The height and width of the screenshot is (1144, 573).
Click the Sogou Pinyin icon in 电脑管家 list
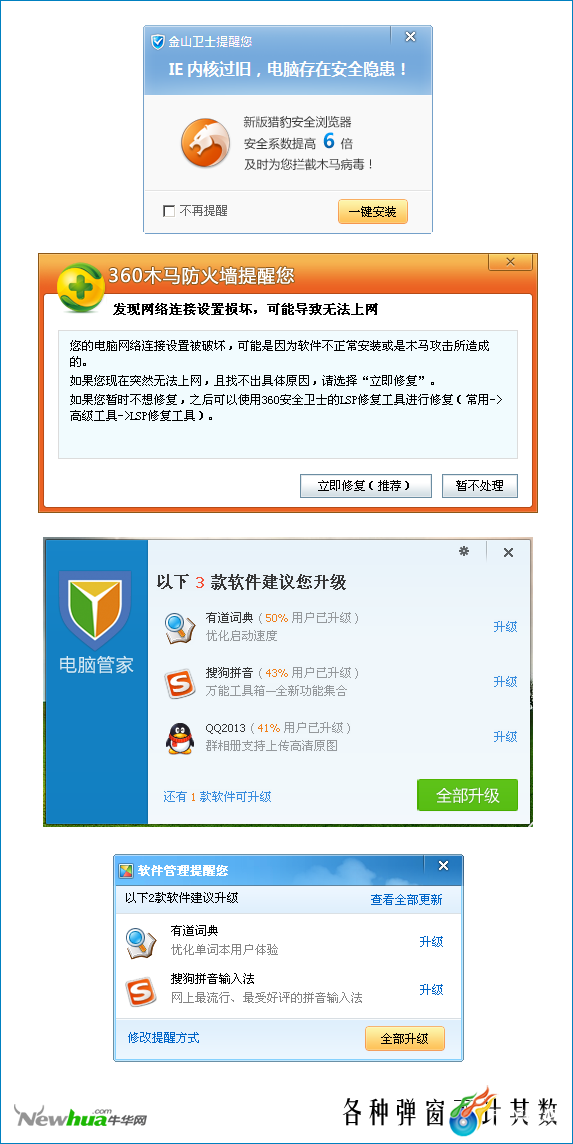pyautogui.click(x=180, y=683)
